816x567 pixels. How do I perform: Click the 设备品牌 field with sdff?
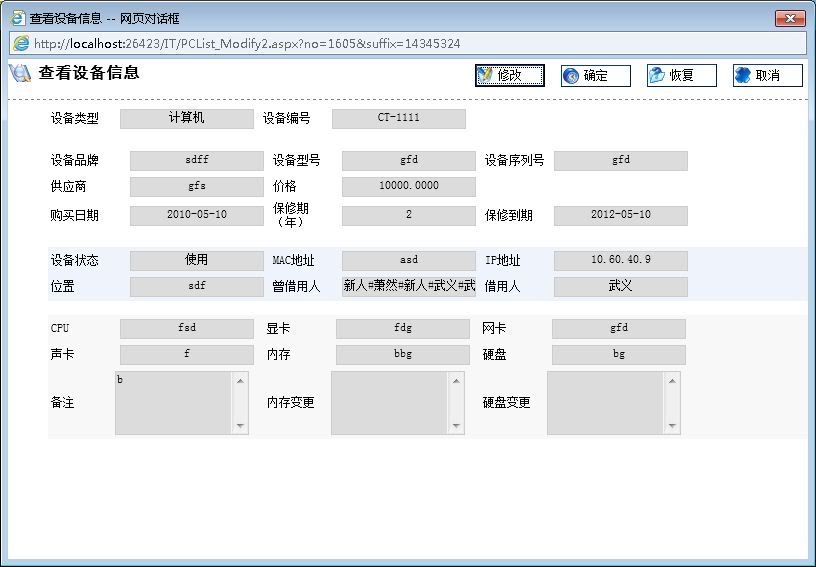coord(197,161)
